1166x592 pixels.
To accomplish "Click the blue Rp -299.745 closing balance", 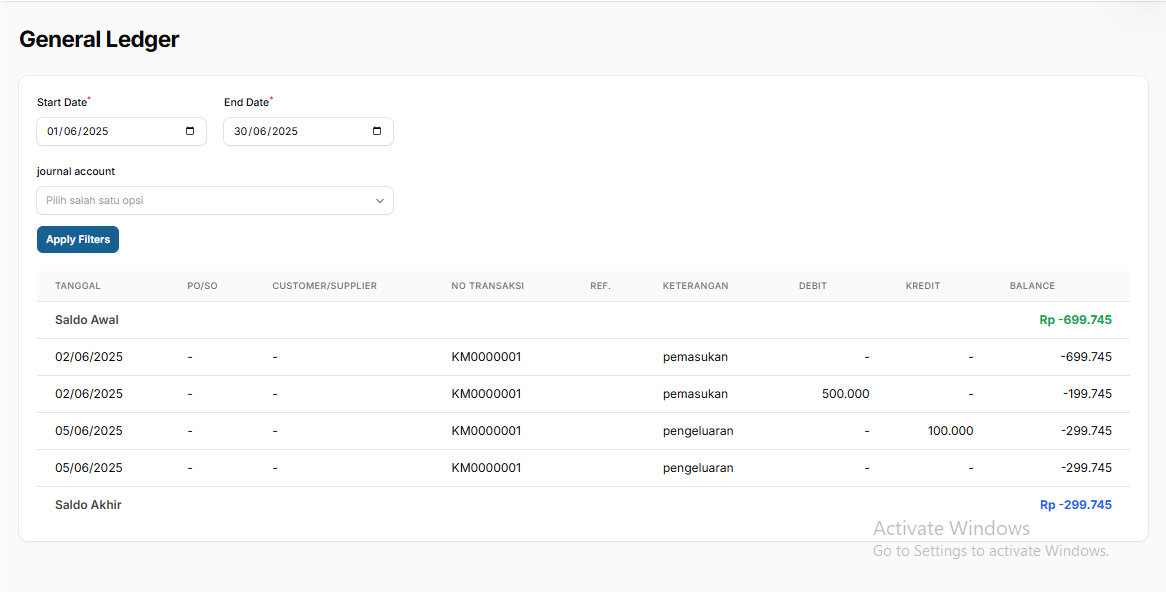I will (1075, 505).
